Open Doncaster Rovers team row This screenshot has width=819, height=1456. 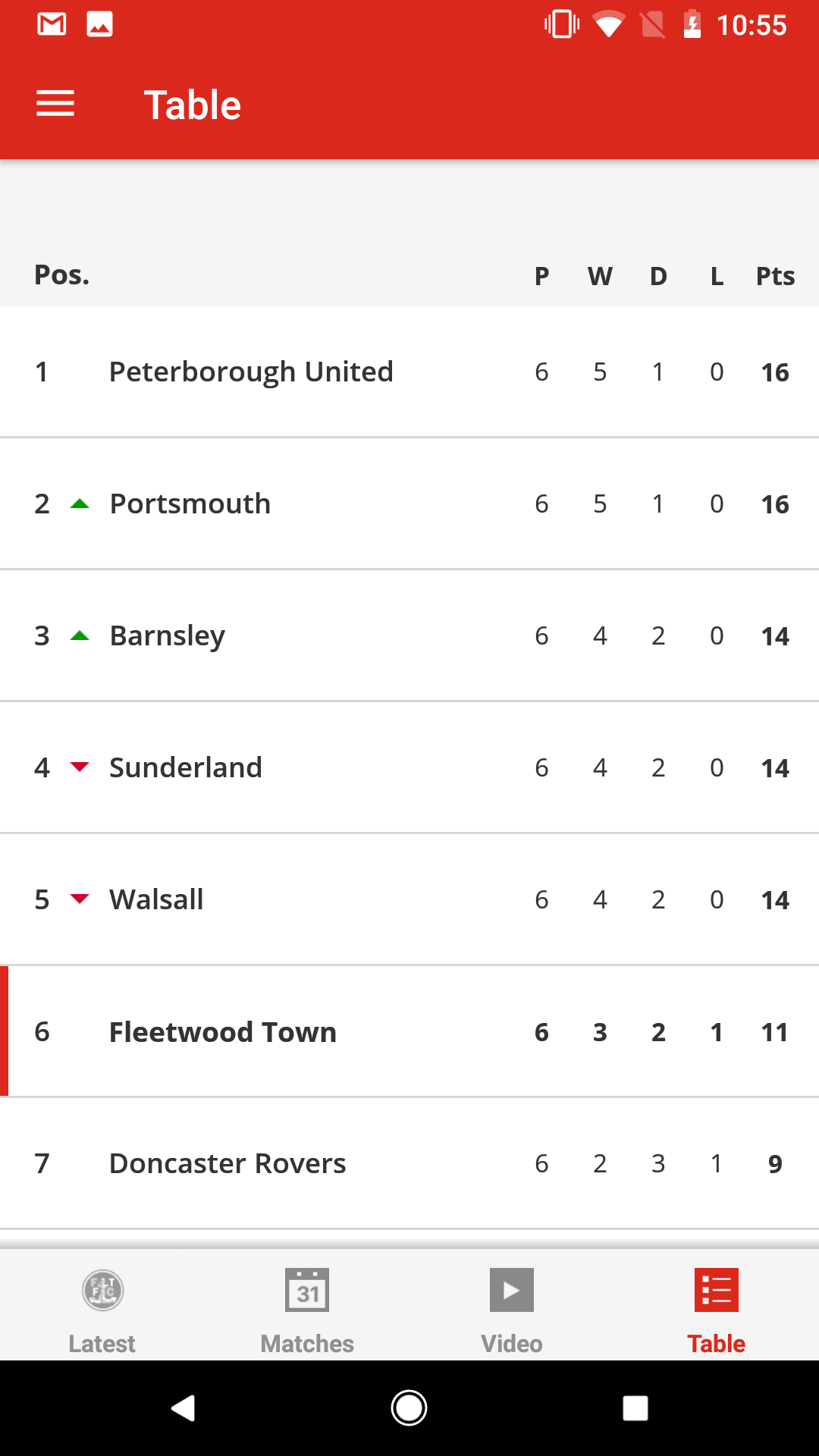pos(409,1163)
